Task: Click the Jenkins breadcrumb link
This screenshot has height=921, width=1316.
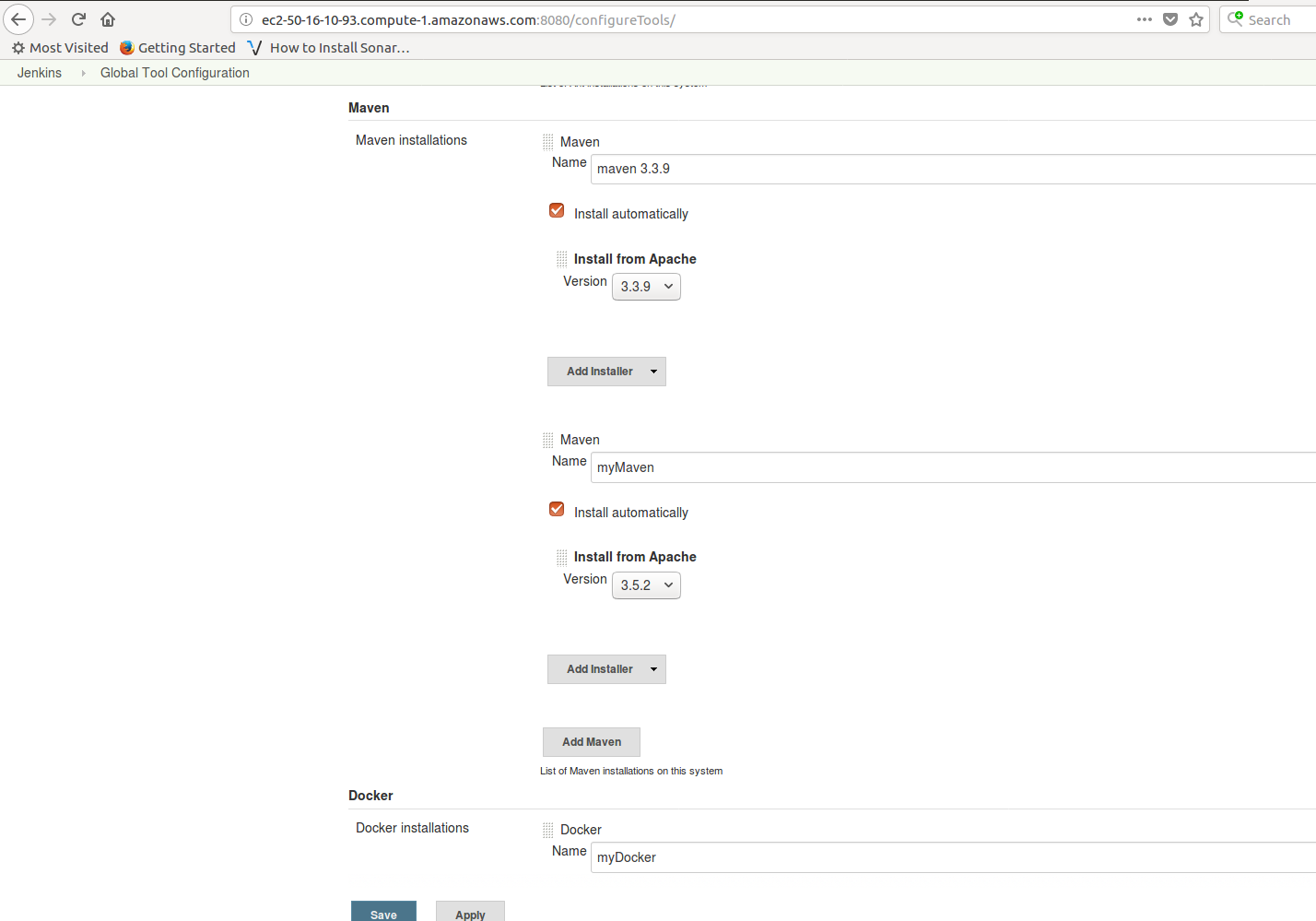Action: [x=40, y=73]
